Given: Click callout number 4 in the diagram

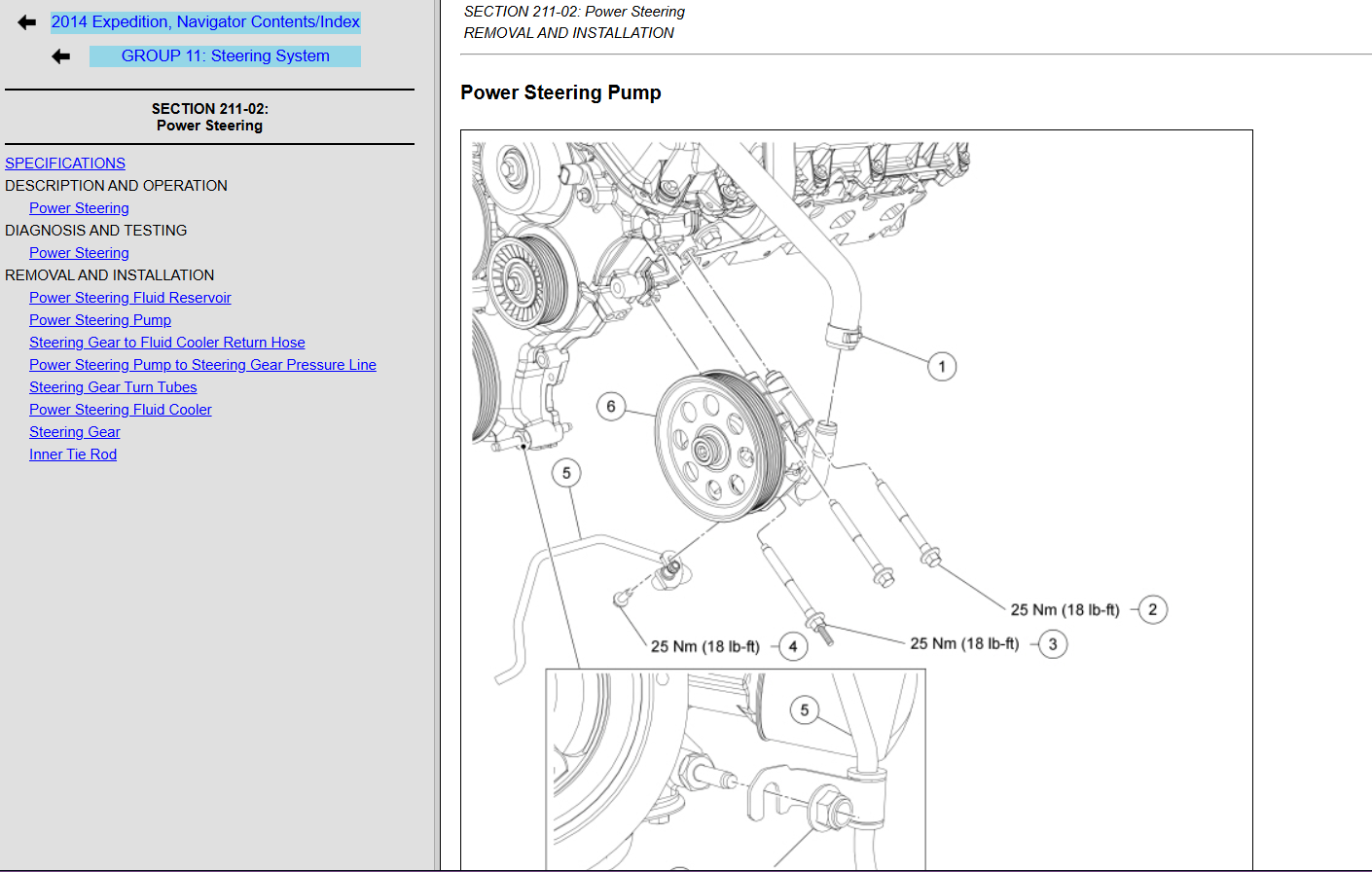Looking at the screenshot, I should click(x=793, y=646).
